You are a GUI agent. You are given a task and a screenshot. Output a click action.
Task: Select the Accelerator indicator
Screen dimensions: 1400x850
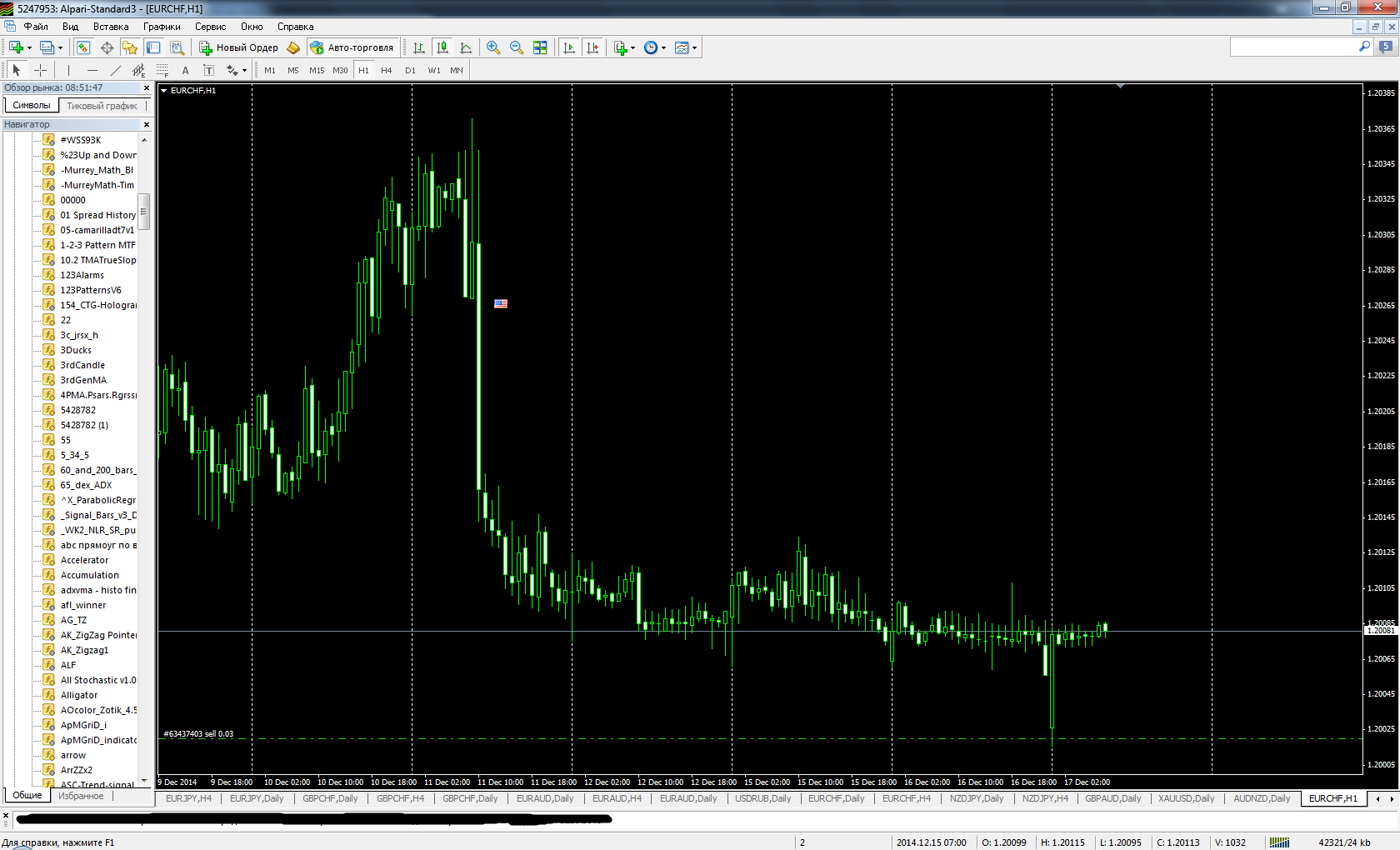[84, 560]
